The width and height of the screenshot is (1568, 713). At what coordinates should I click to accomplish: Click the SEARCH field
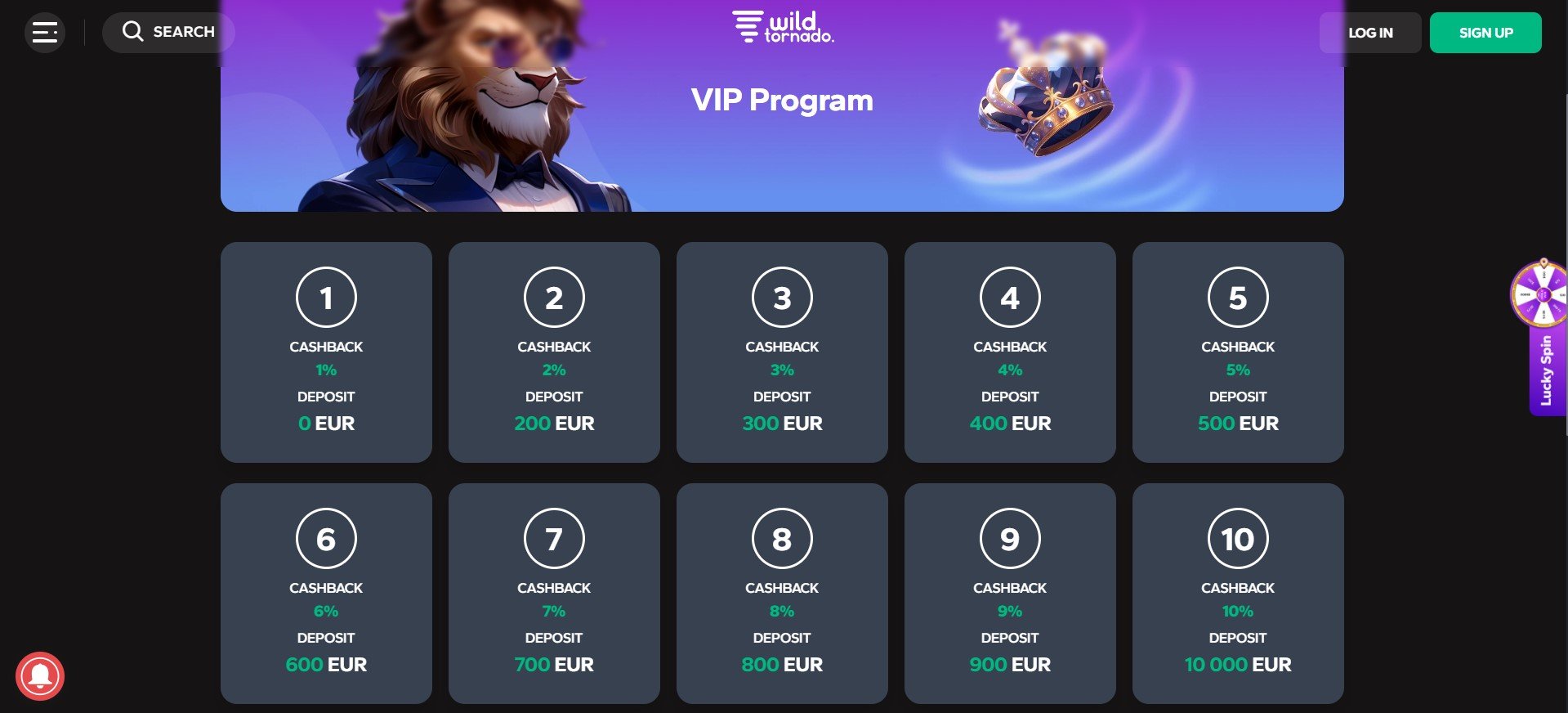(168, 33)
